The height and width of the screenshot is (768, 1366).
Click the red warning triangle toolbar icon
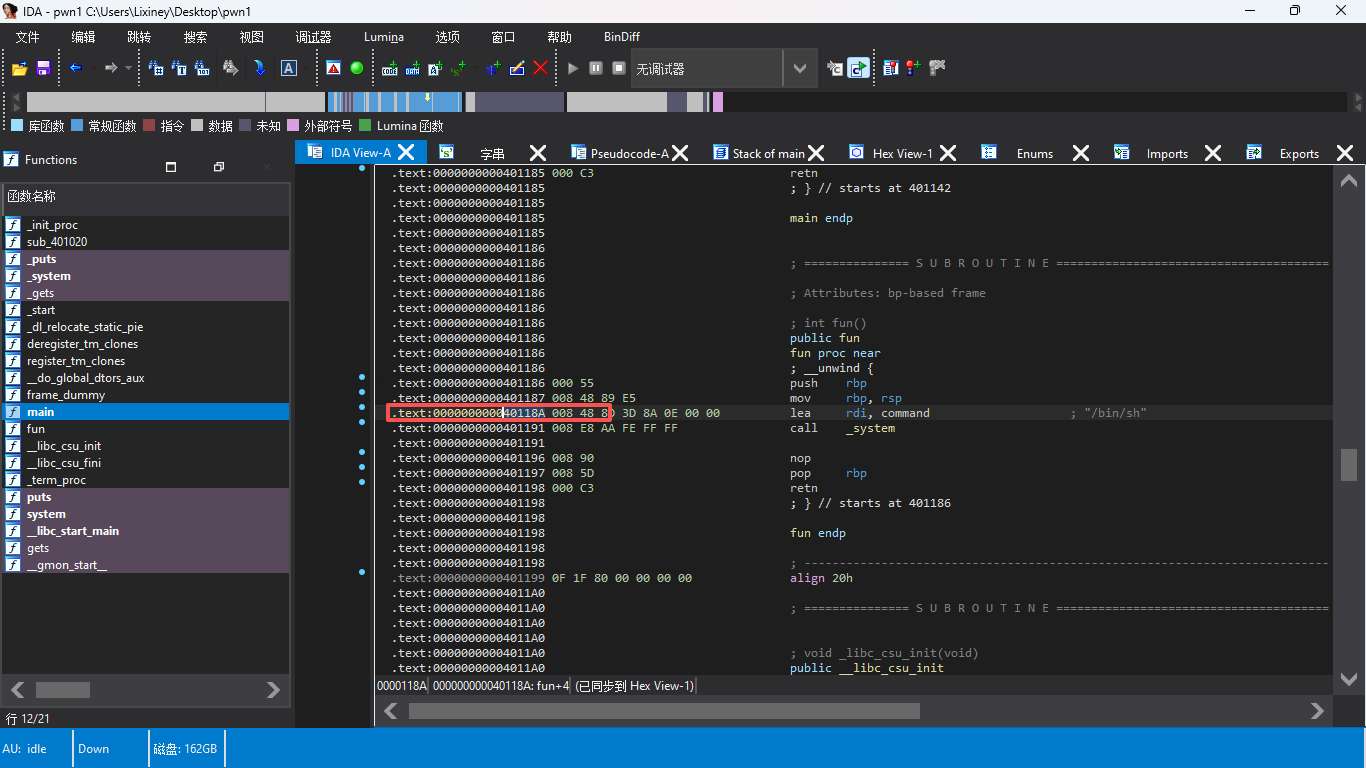[334, 68]
